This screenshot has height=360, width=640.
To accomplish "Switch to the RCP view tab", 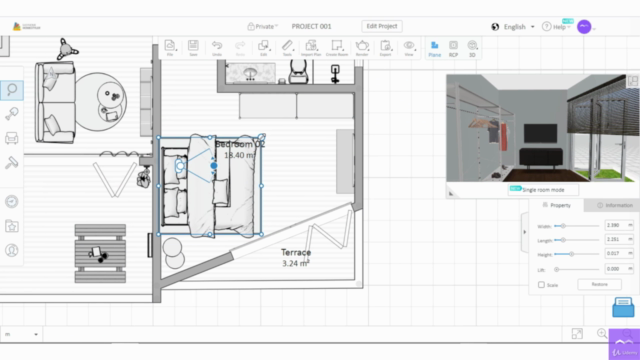I will (453, 49).
